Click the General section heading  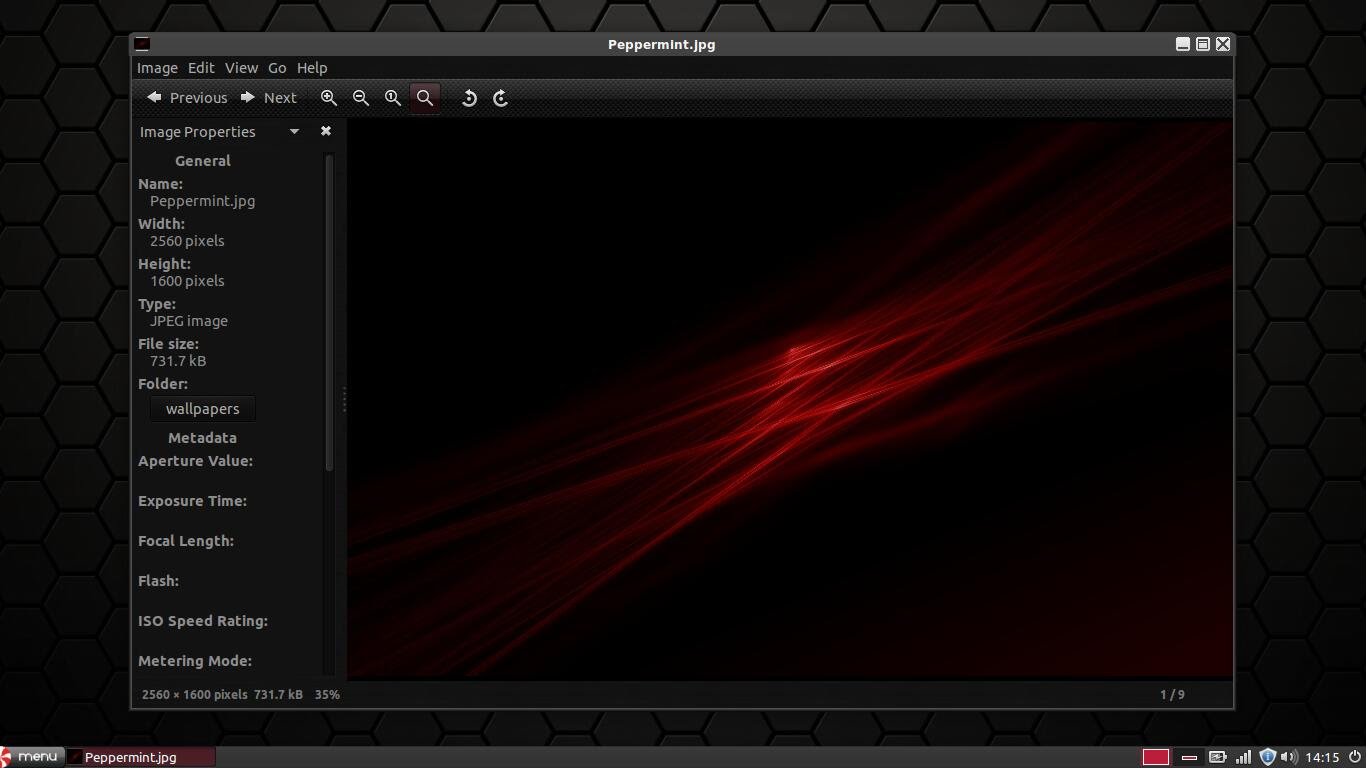pyautogui.click(x=202, y=161)
